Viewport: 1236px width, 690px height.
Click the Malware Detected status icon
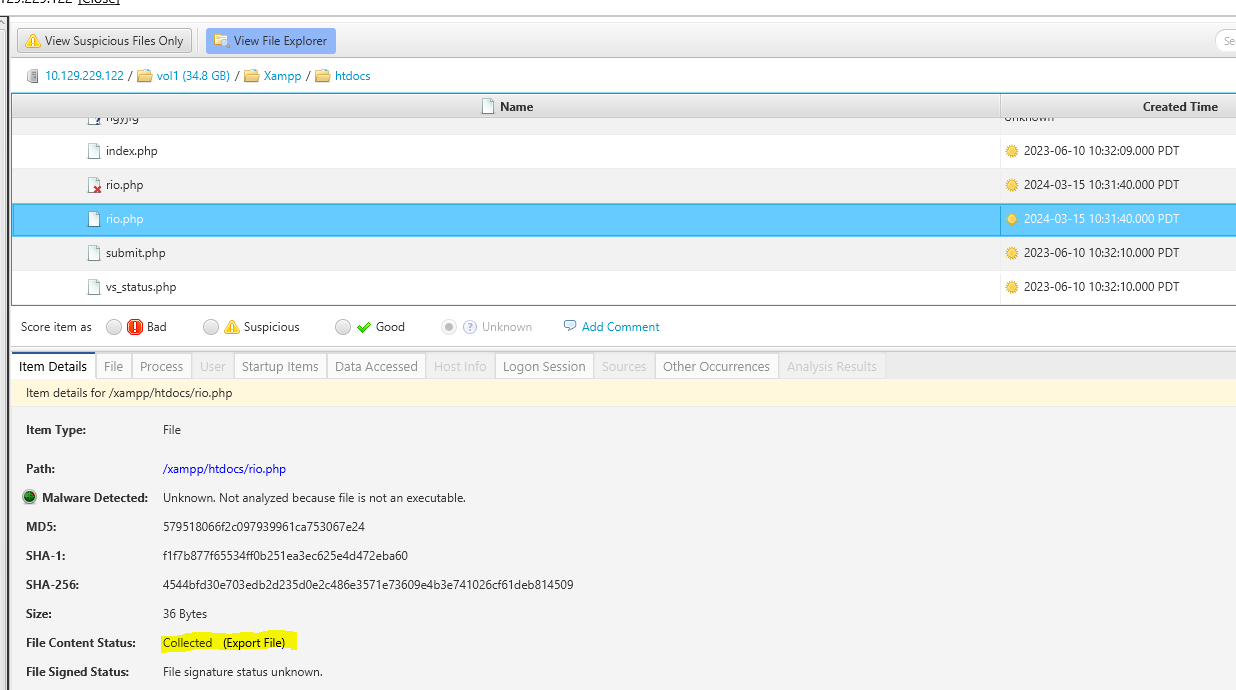point(30,497)
